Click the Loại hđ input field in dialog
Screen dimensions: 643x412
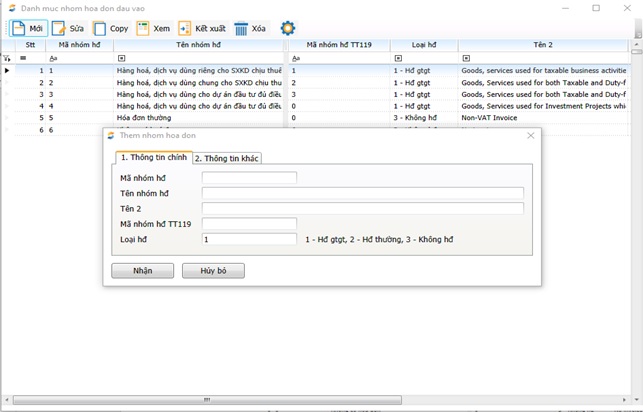pyautogui.click(x=249, y=239)
